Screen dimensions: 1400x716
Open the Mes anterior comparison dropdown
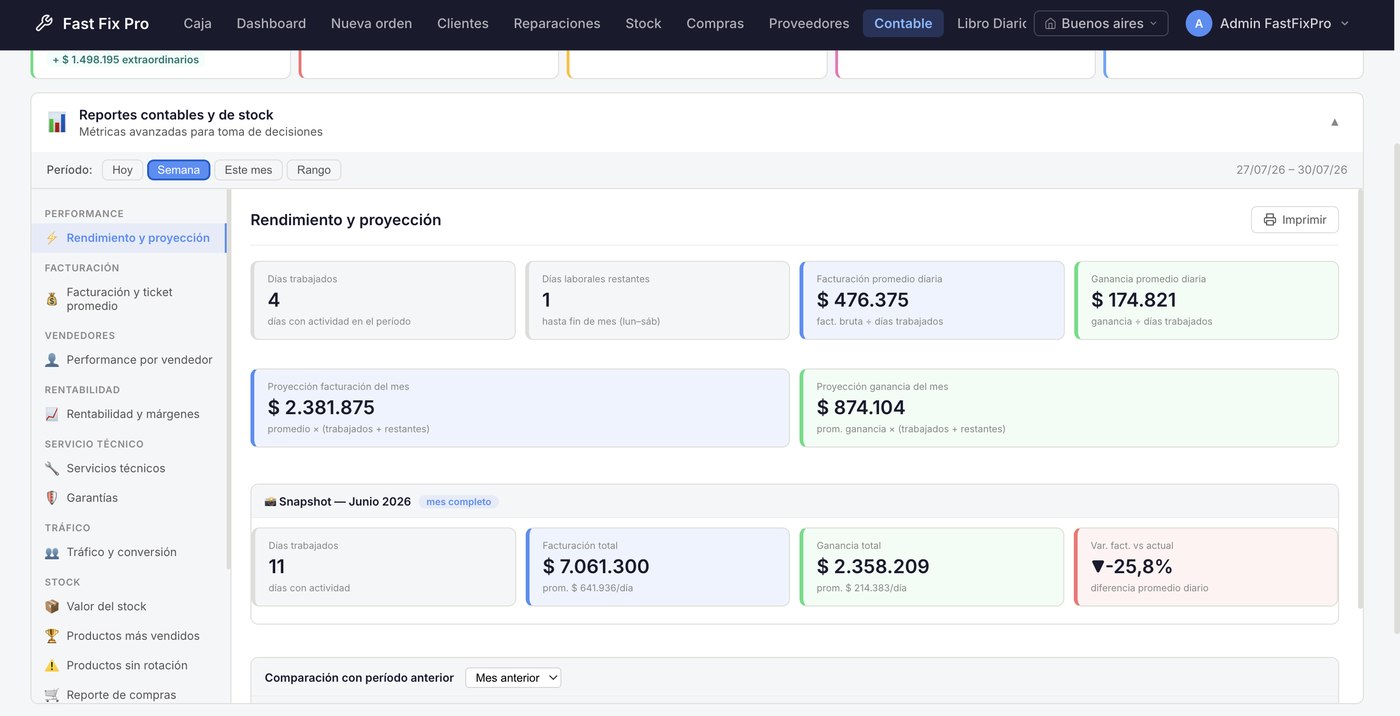(x=513, y=678)
